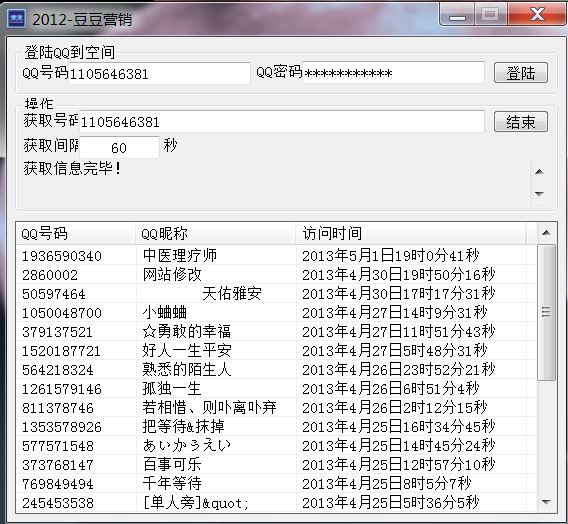Click the 结束 end button
The height and width of the screenshot is (524, 568).
(x=521, y=122)
